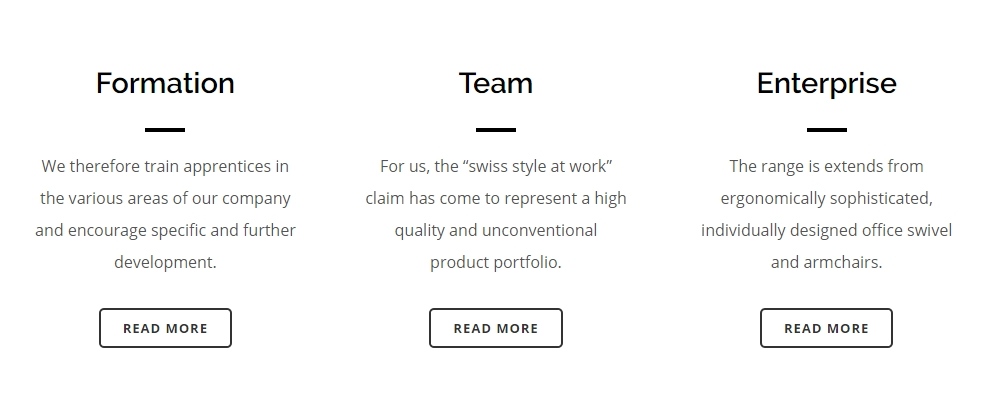Open Read More for the Team section

tap(496, 328)
